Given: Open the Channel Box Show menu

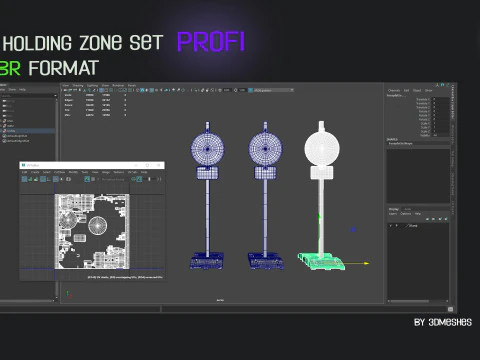Looking at the screenshot, I should point(429,90).
